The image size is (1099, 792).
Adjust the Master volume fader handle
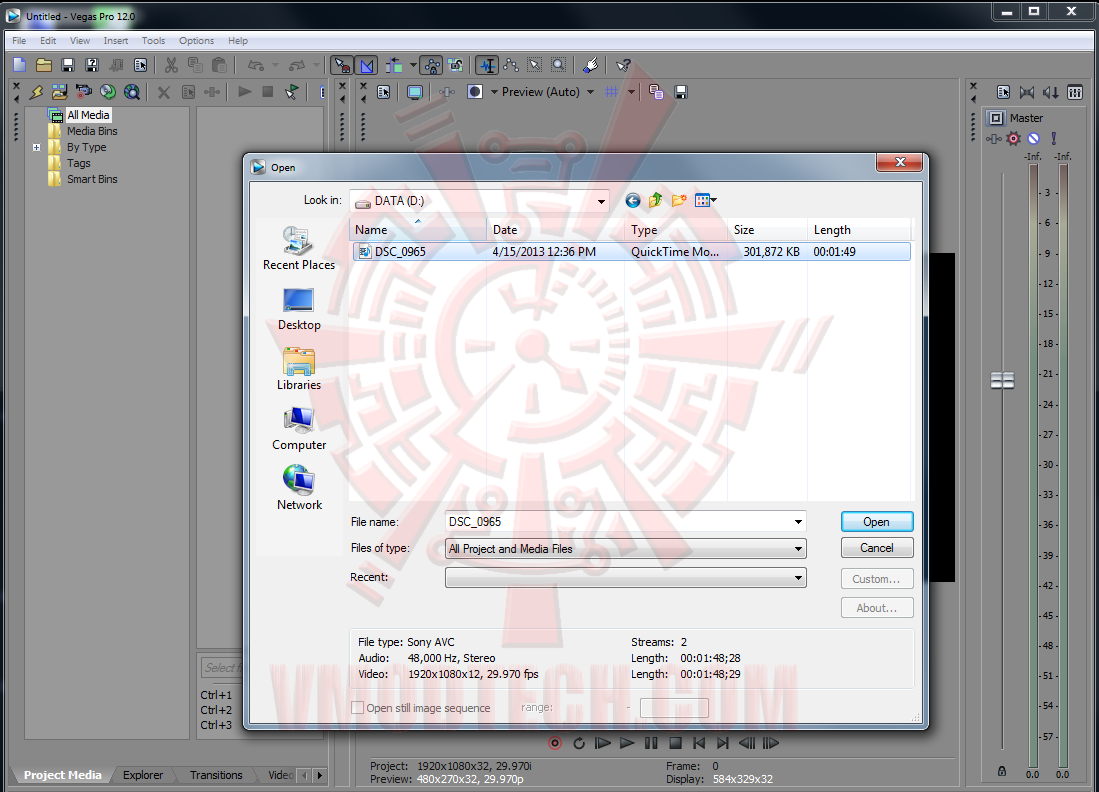click(x=1002, y=381)
